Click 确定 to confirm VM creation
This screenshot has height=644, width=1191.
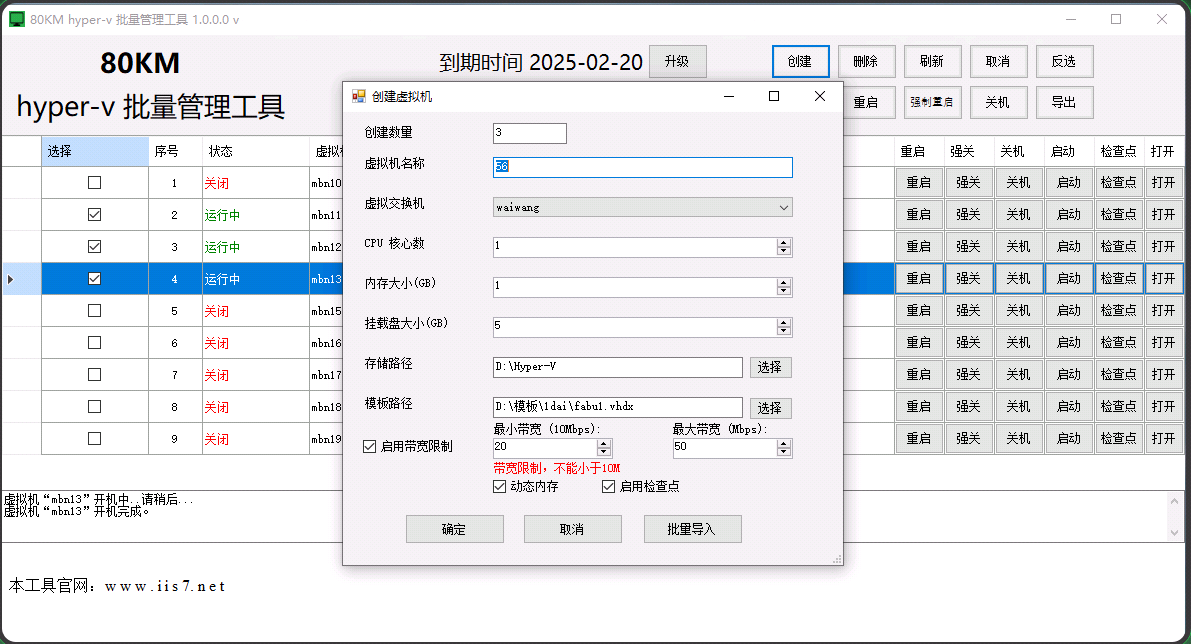[x=455, y=528]
